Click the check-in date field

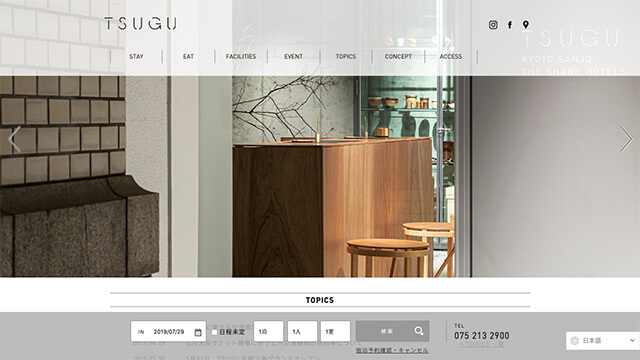coord(168,331)
